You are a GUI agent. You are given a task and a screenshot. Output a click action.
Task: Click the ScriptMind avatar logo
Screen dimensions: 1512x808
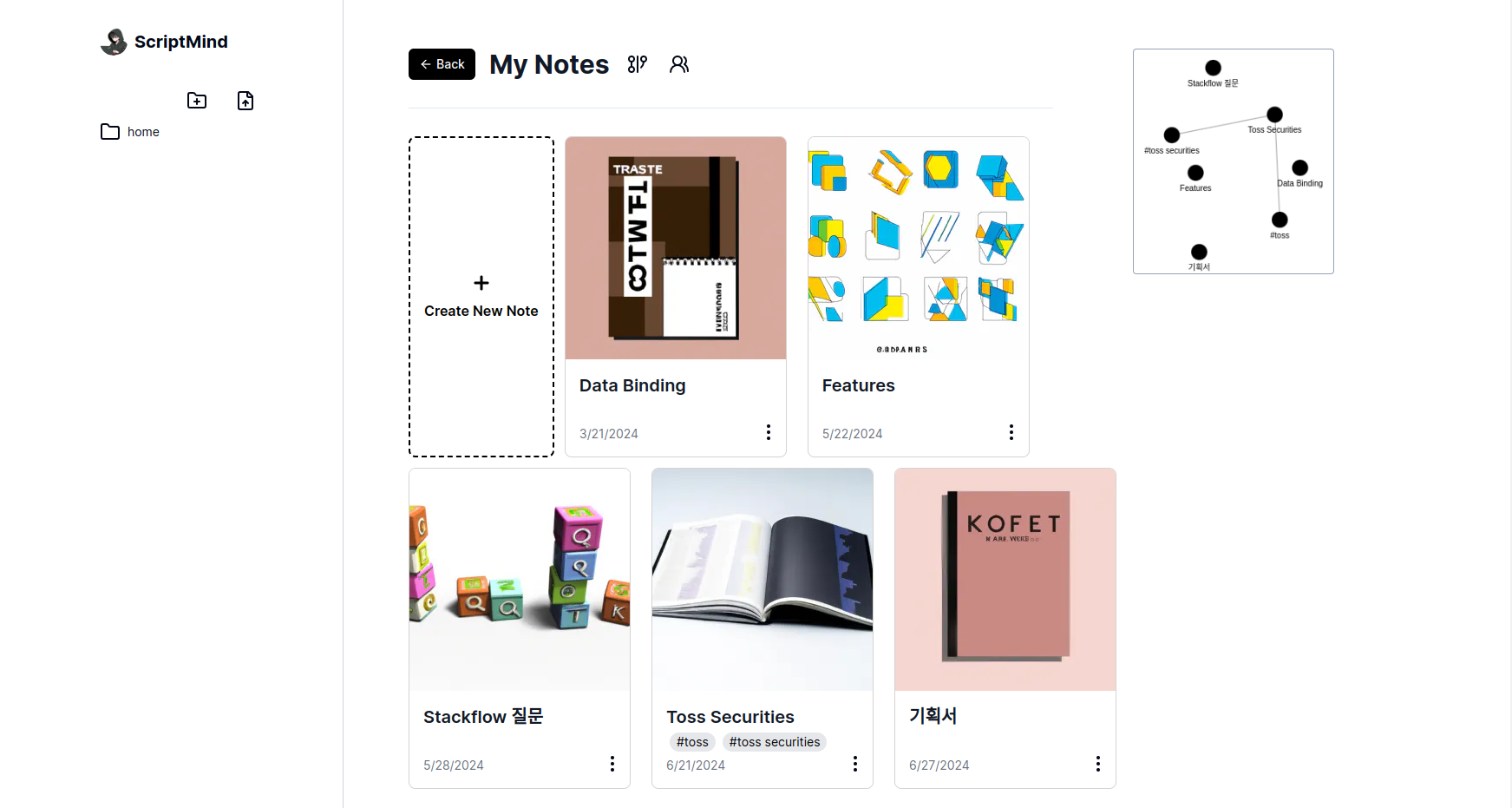(114, 41)
